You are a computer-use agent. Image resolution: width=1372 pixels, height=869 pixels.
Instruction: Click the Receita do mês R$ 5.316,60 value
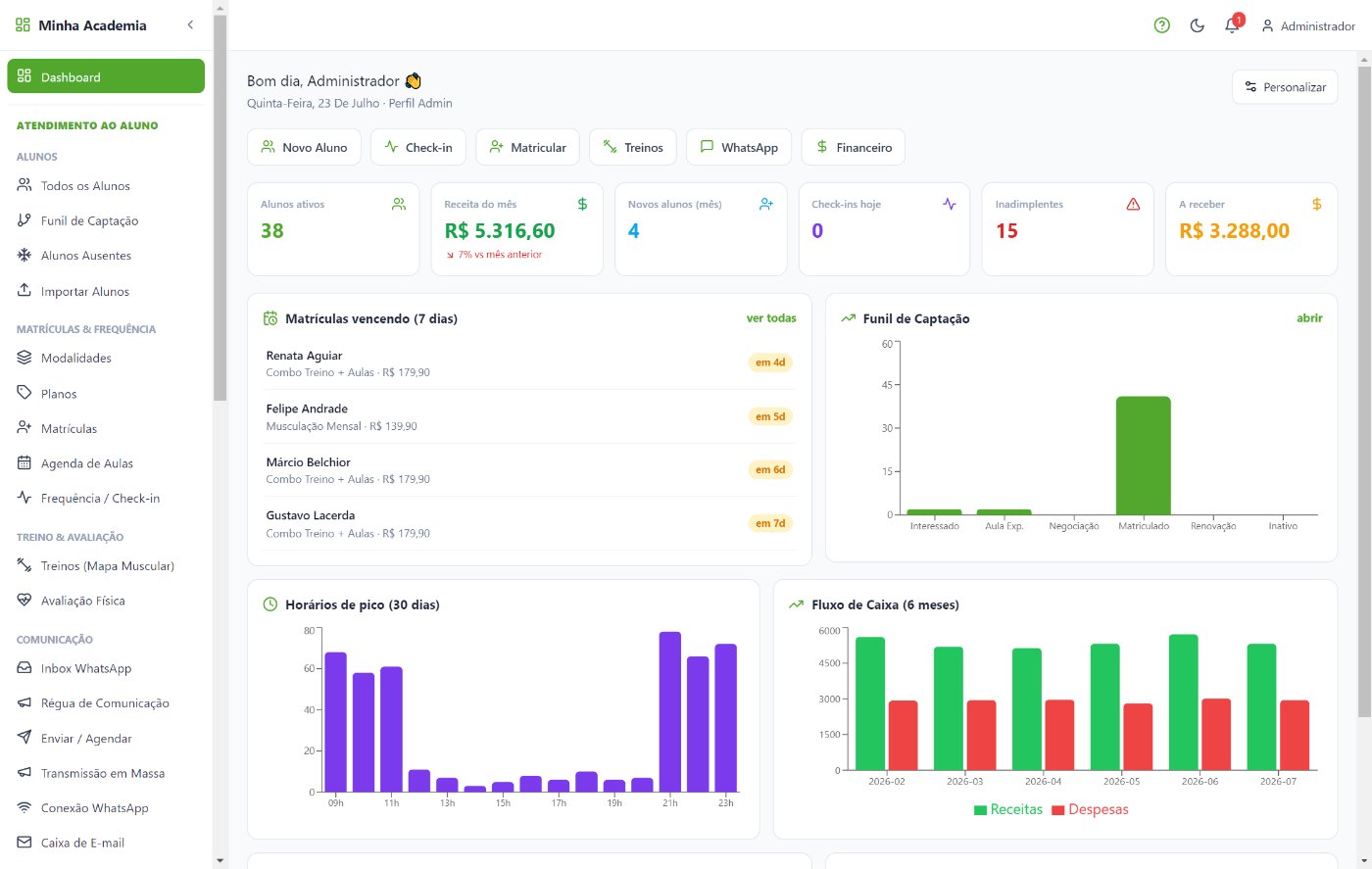point(500,231)
